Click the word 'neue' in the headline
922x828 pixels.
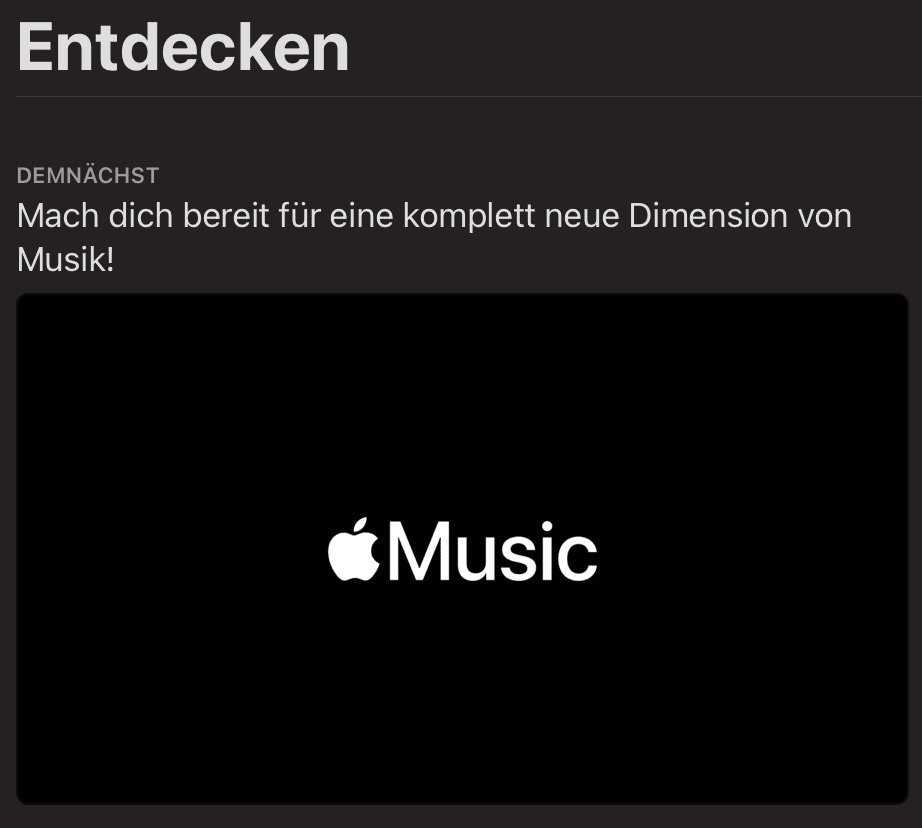pos(582,218)
